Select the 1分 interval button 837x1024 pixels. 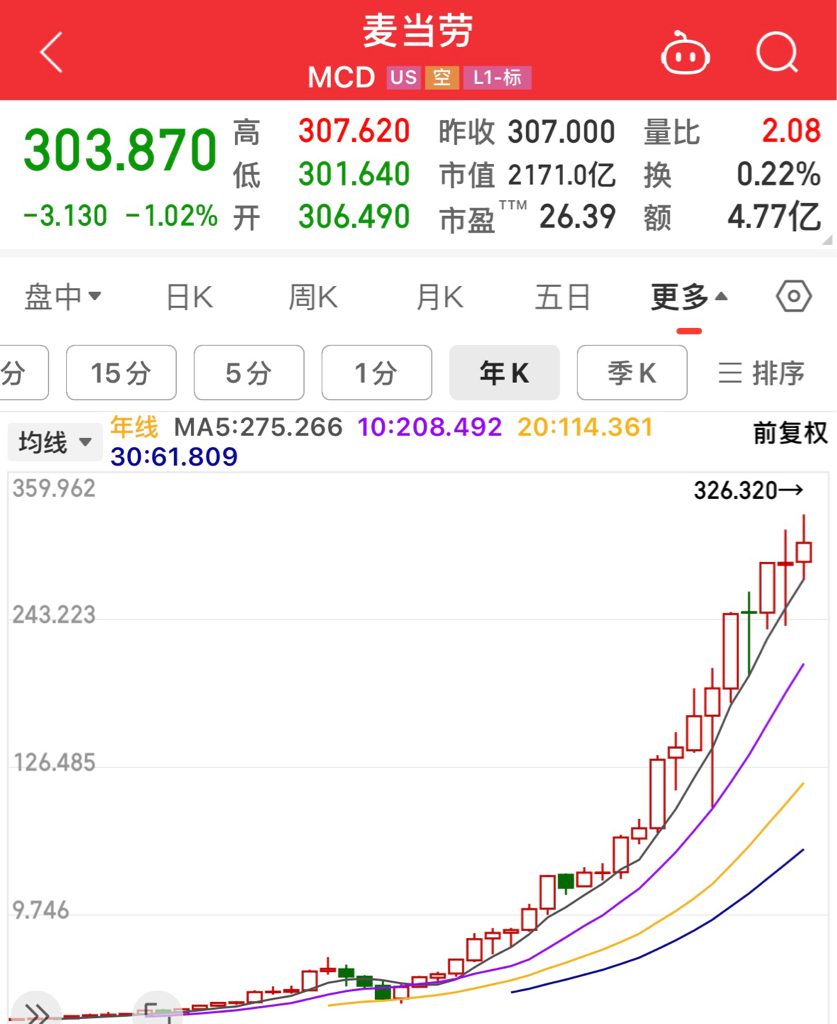coord(377,373)
